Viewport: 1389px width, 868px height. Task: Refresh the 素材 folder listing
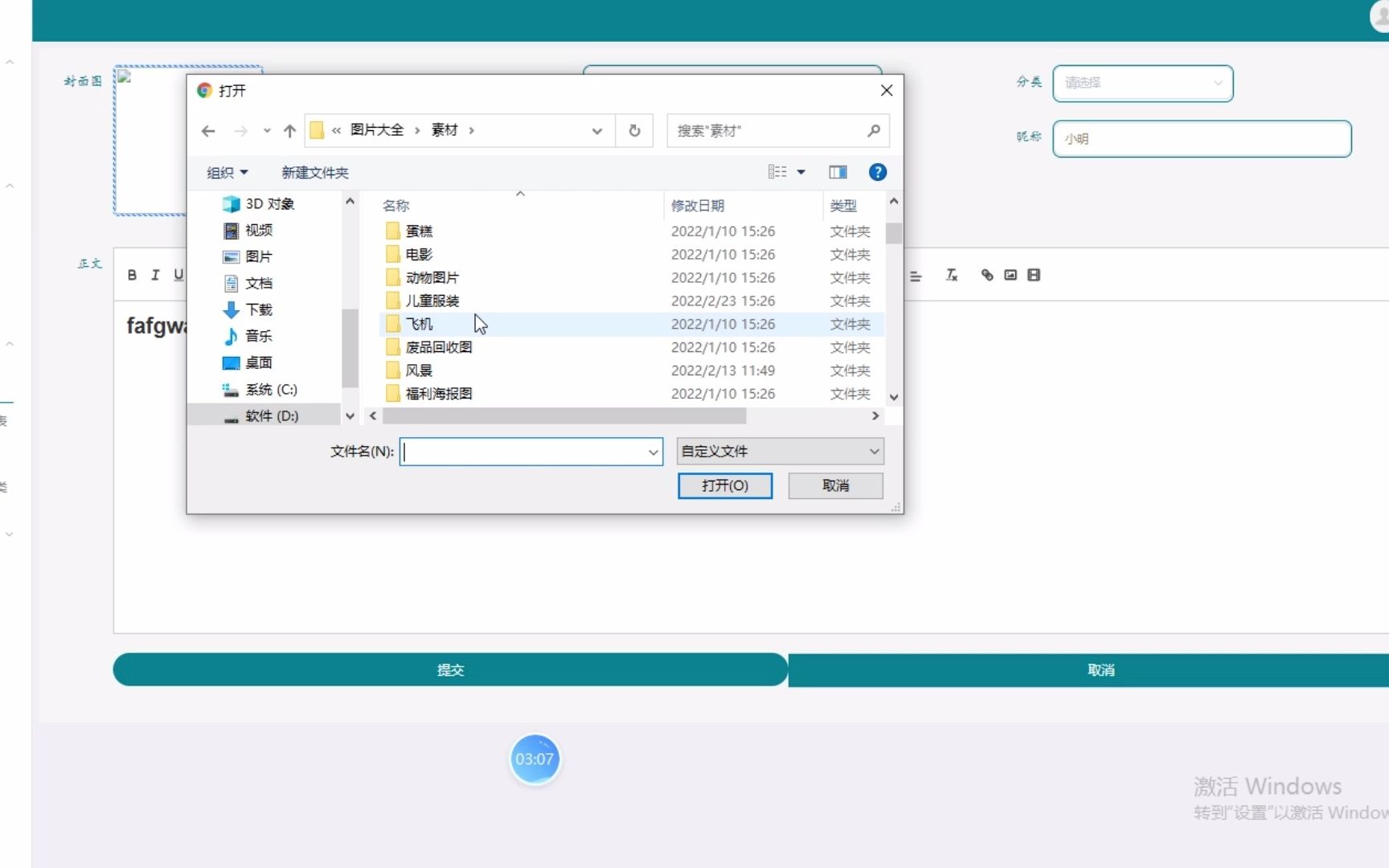[x=634, y=130]
